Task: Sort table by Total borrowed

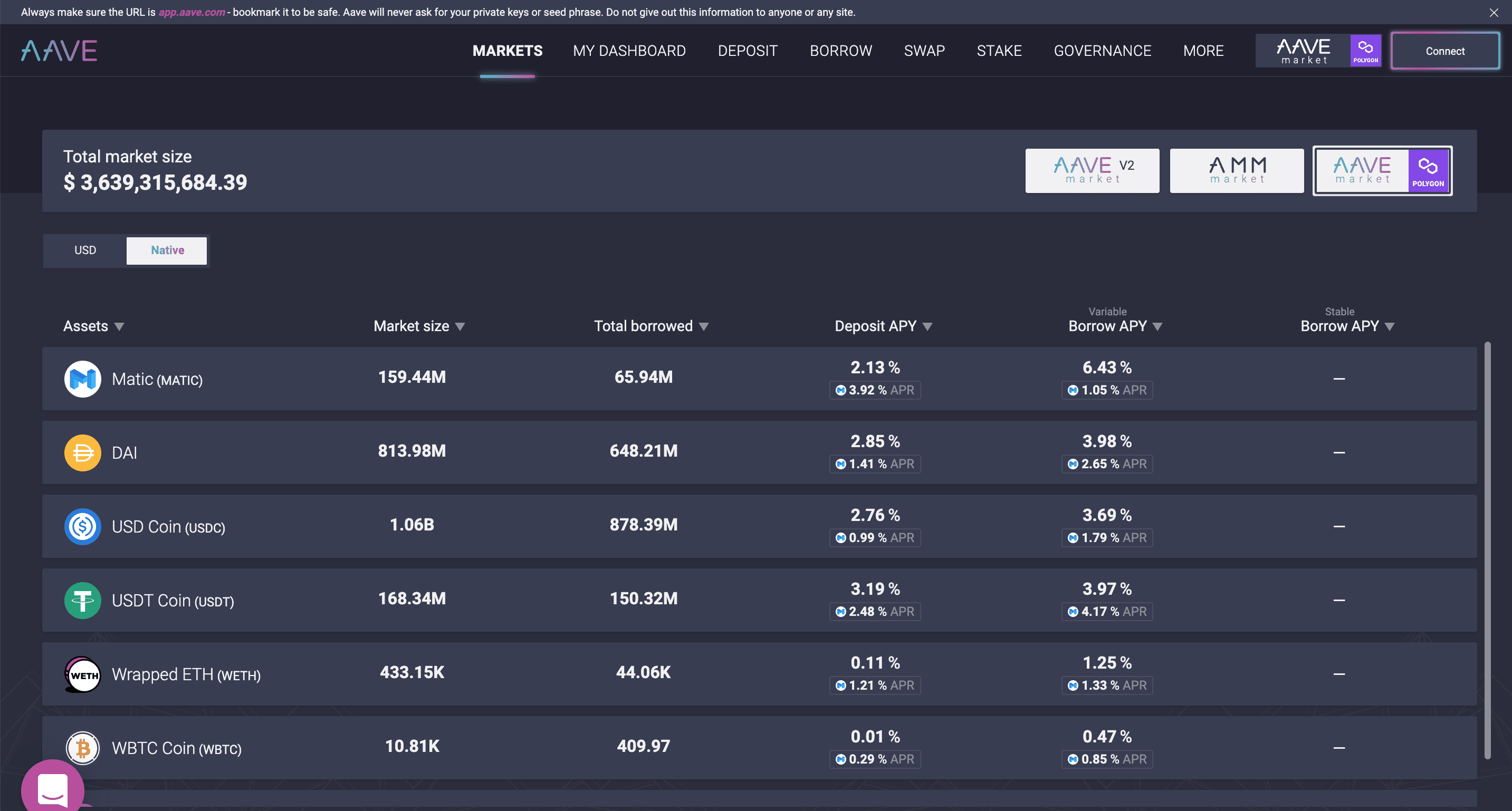Action: point(651,326)
